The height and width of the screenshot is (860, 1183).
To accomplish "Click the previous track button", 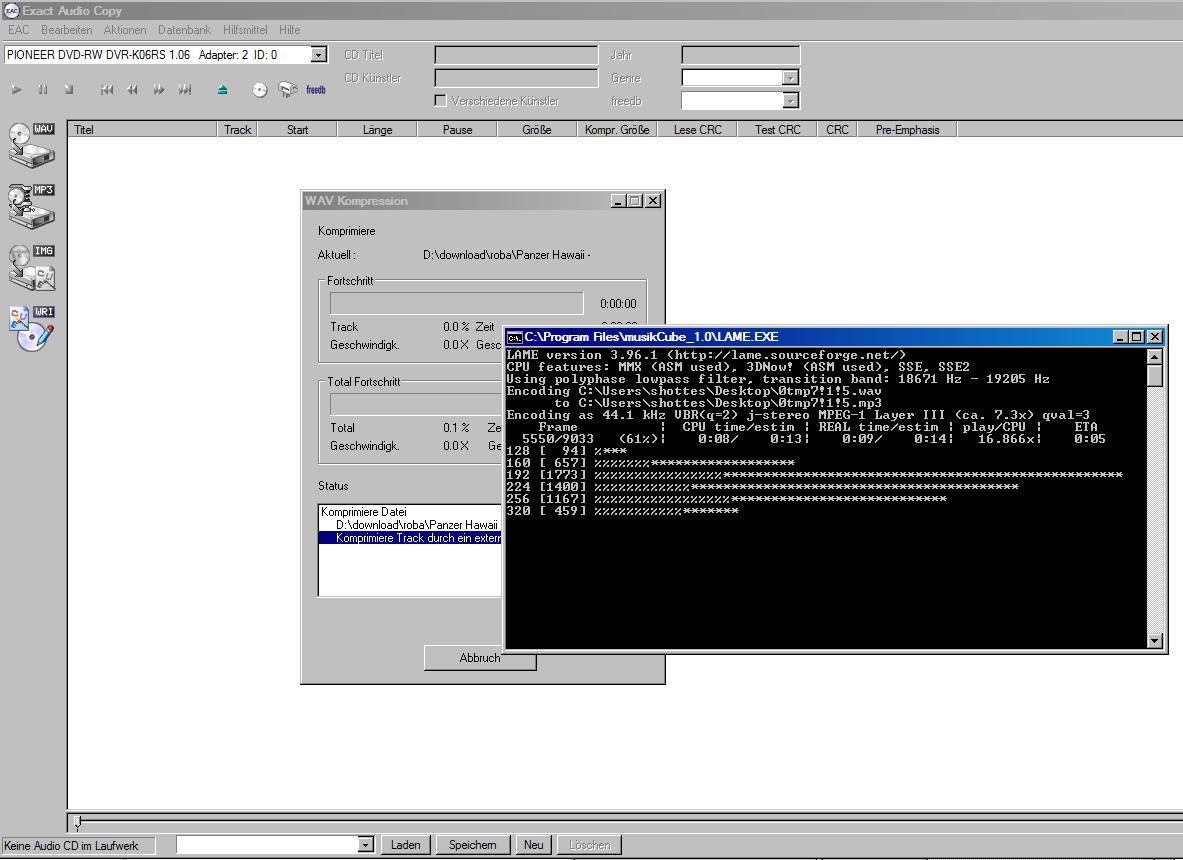I will click(107, 90).
